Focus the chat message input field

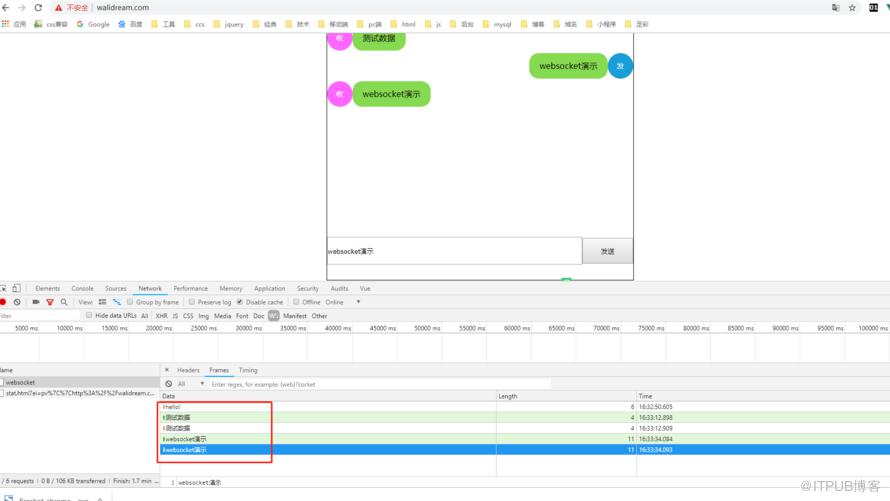454,251
